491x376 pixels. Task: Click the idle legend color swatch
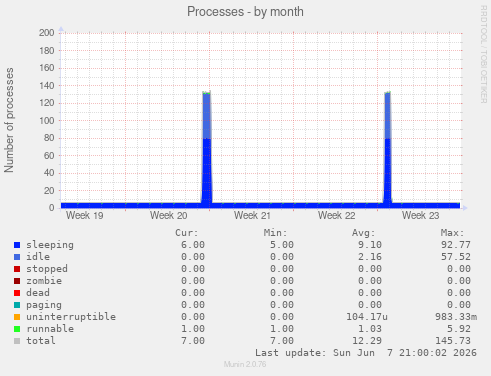click(17, 257)
